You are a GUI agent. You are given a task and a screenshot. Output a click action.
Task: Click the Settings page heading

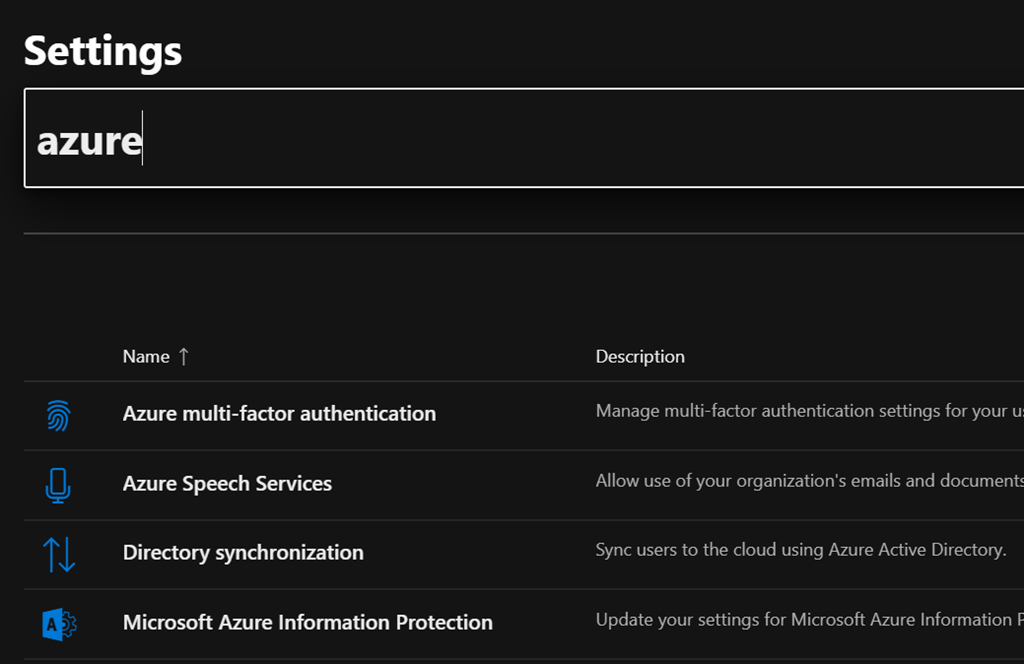[x=103, y=50]
